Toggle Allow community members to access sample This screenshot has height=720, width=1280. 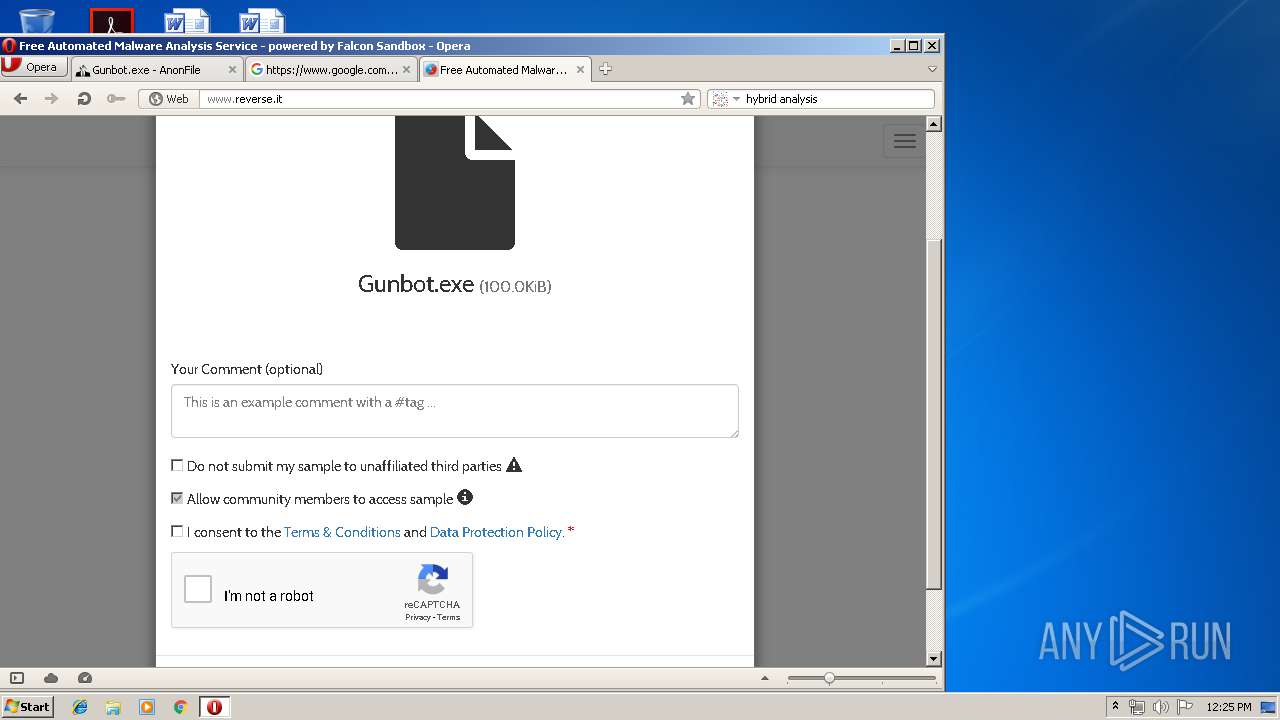click(x=177, y=498)
